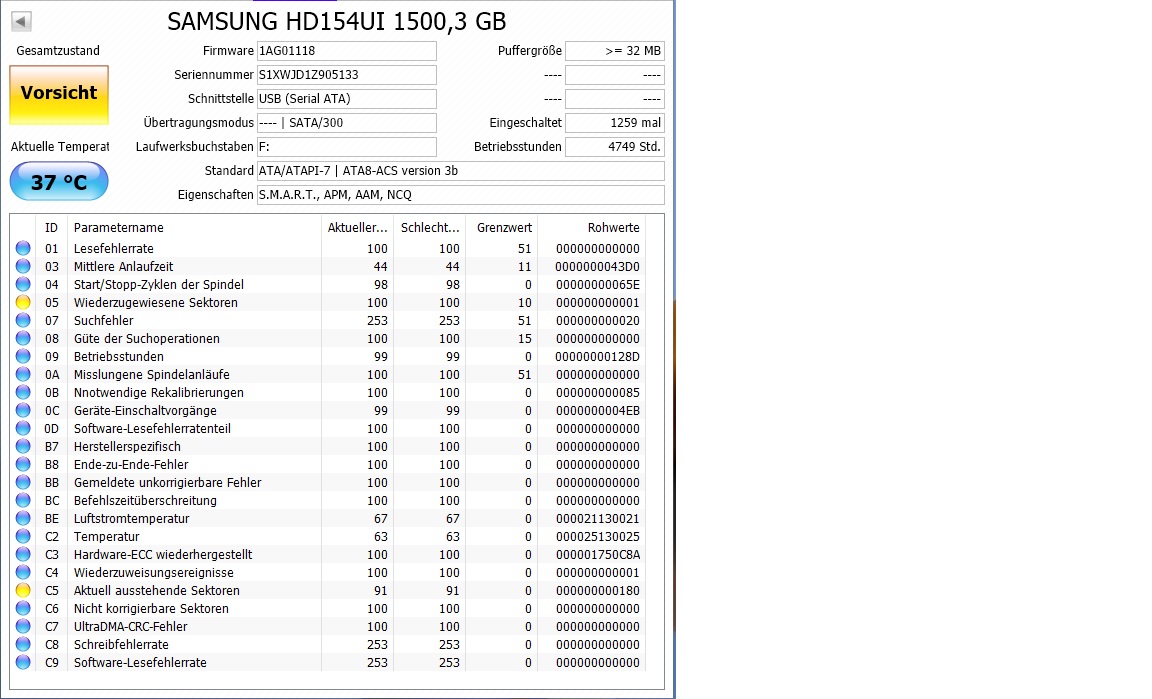The width and height of the screenshot is (1152, 699).
Task: Click the disk title SAMSUNG HD154UI 1500,3 GB
Action: pos(336,21)
